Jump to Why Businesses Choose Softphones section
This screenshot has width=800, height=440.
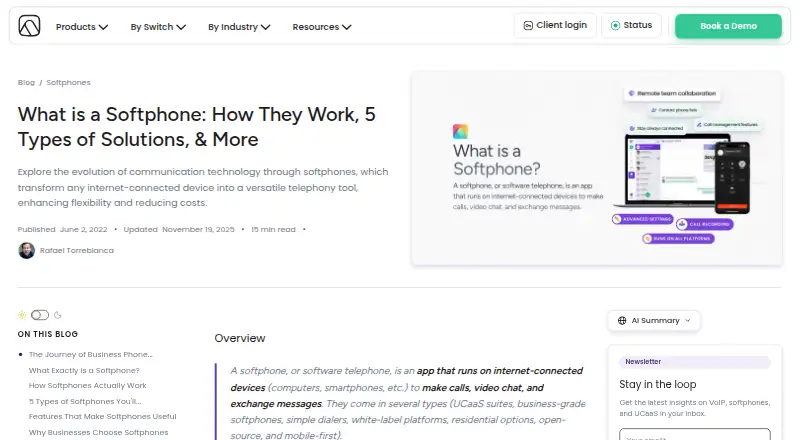(x=98, y=432)
